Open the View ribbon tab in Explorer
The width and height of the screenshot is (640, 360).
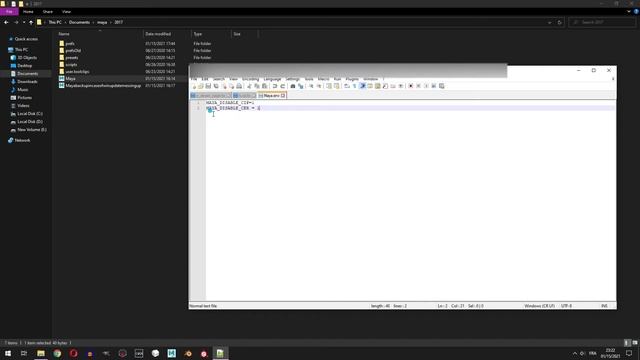tap(67, 12)
